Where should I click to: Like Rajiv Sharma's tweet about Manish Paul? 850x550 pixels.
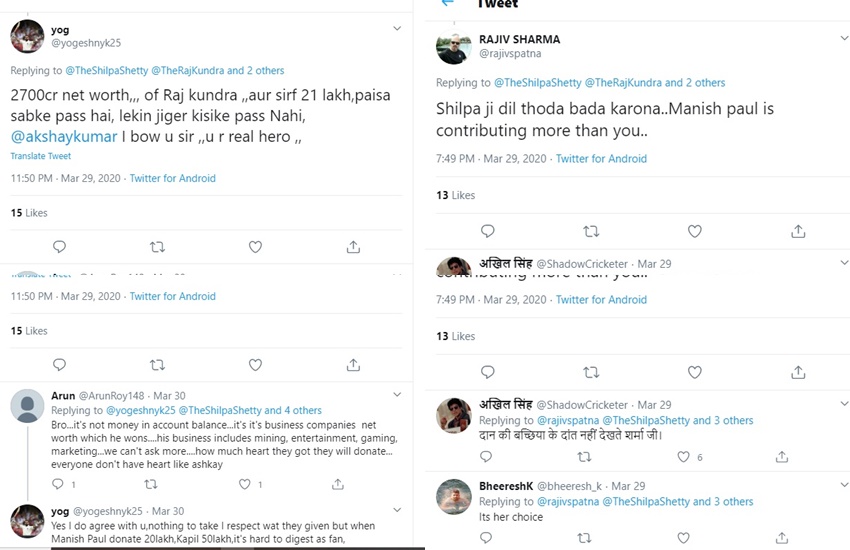[x=695, y=231]
